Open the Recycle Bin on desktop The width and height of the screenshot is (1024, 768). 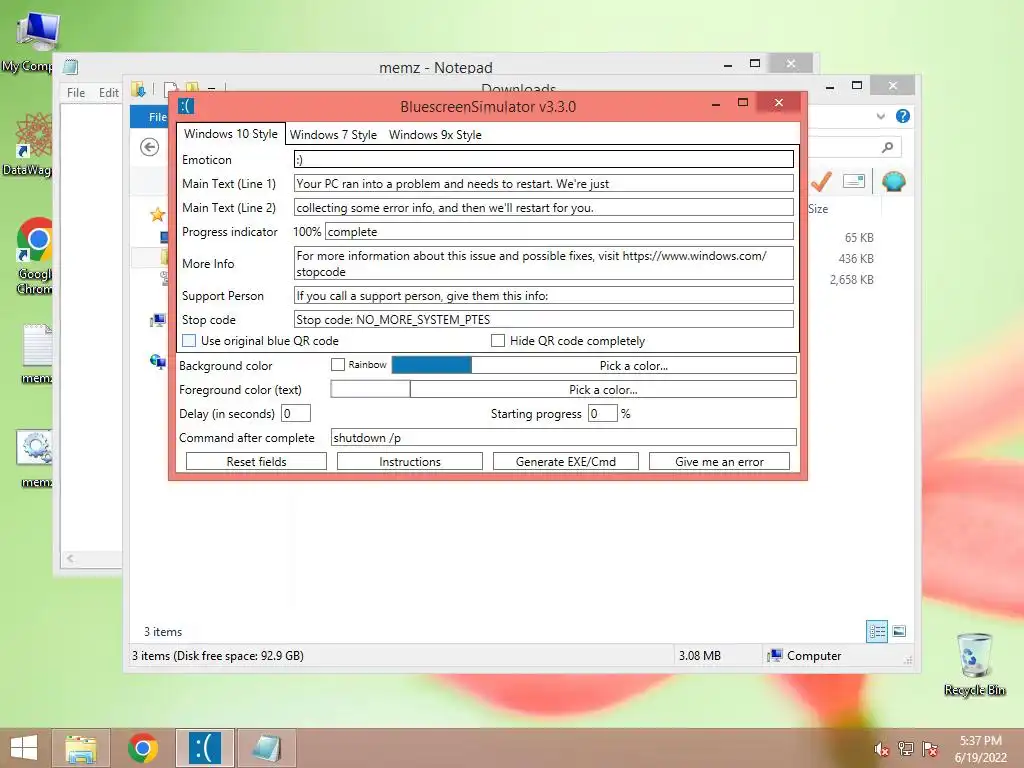pyautogui.click(x=974, y=656)
